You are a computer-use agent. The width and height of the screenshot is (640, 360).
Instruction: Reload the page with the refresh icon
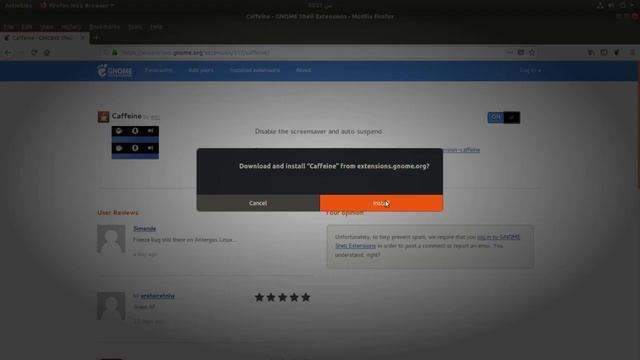point(34,52)
